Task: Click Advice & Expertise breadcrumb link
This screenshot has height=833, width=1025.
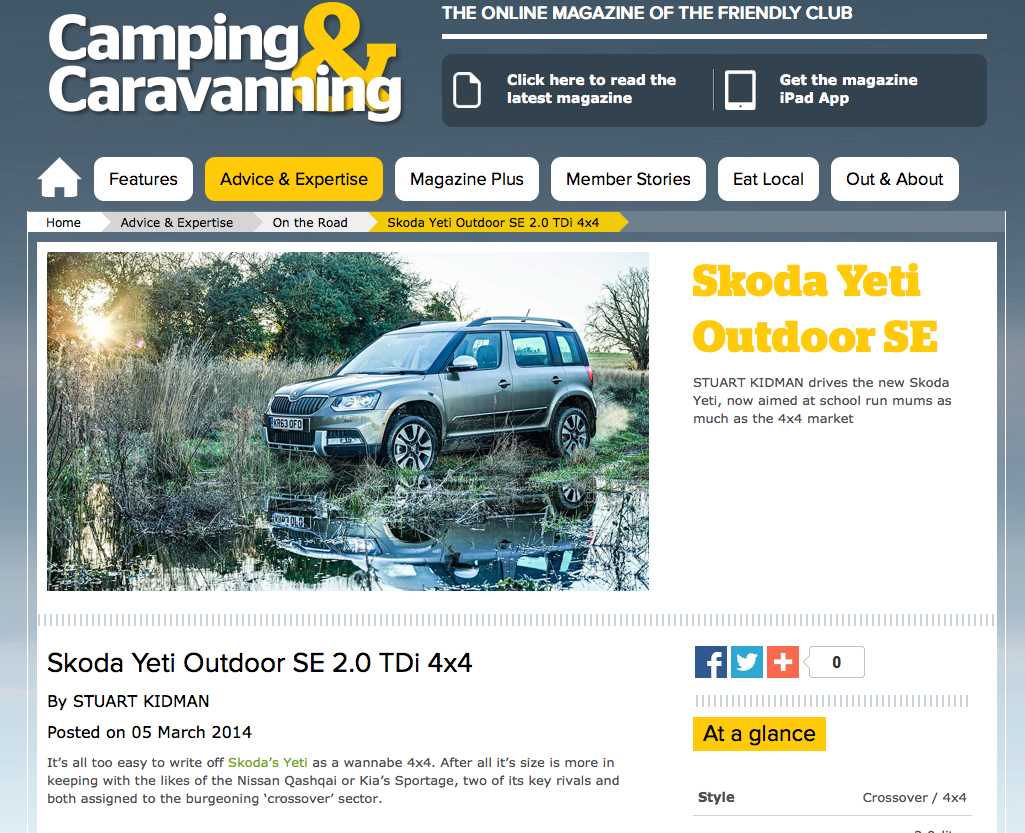Action: [x=176, y=222]
